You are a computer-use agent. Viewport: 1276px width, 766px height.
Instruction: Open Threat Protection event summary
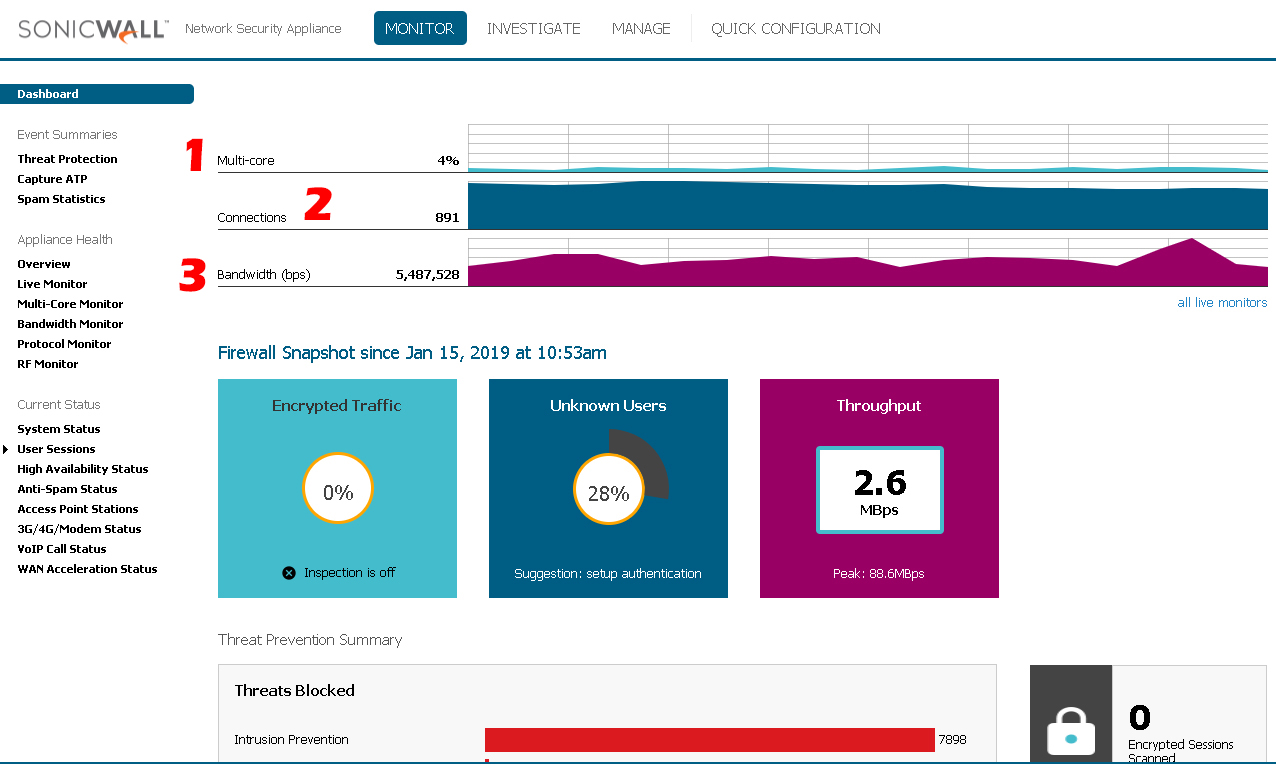click(67, 158)
